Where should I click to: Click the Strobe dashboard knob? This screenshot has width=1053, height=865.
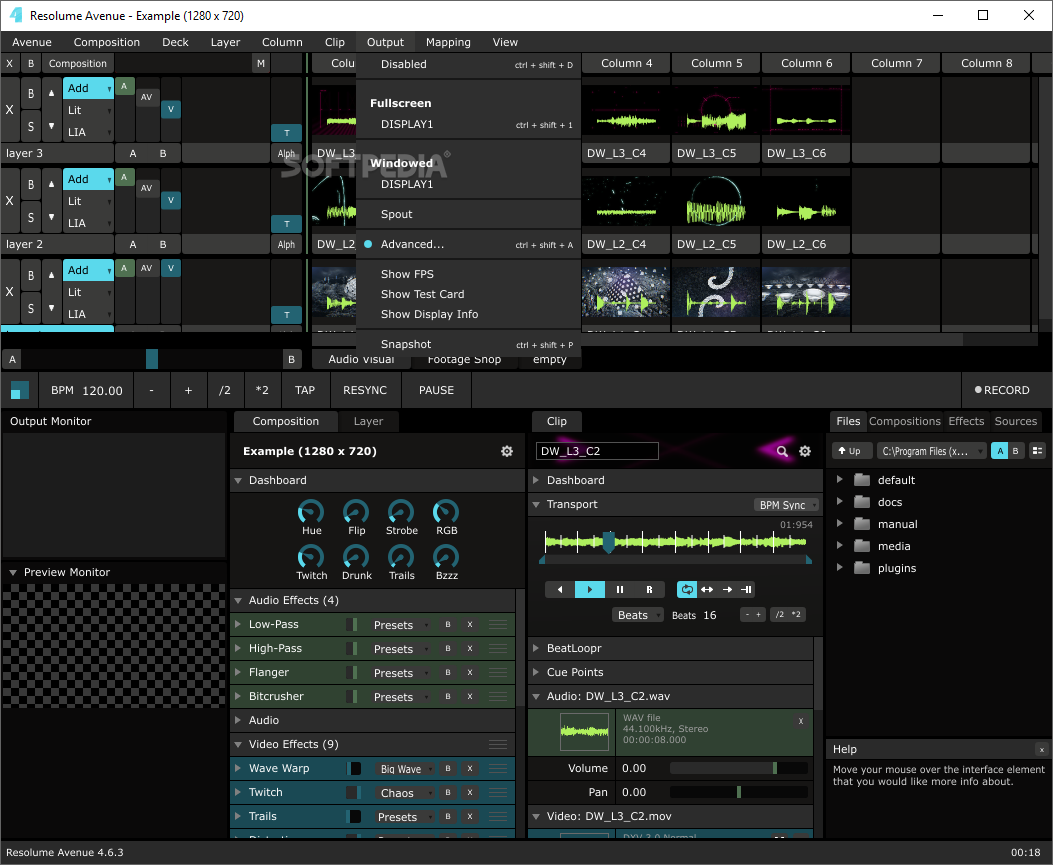[x=401, y=512]
